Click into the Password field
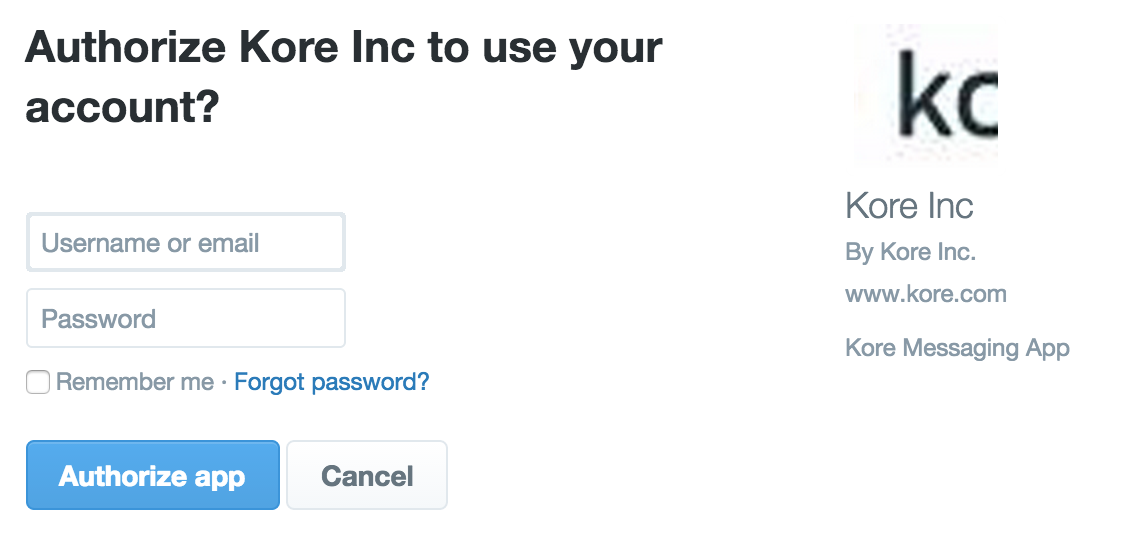Viewport: 1130px width, 556px height. click(186, 319)
